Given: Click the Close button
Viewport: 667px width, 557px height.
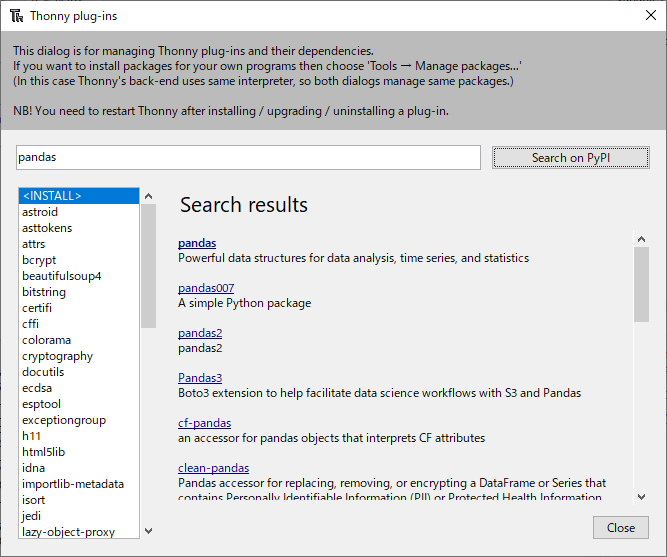Looking at the screenshot, I should point(621,528).
